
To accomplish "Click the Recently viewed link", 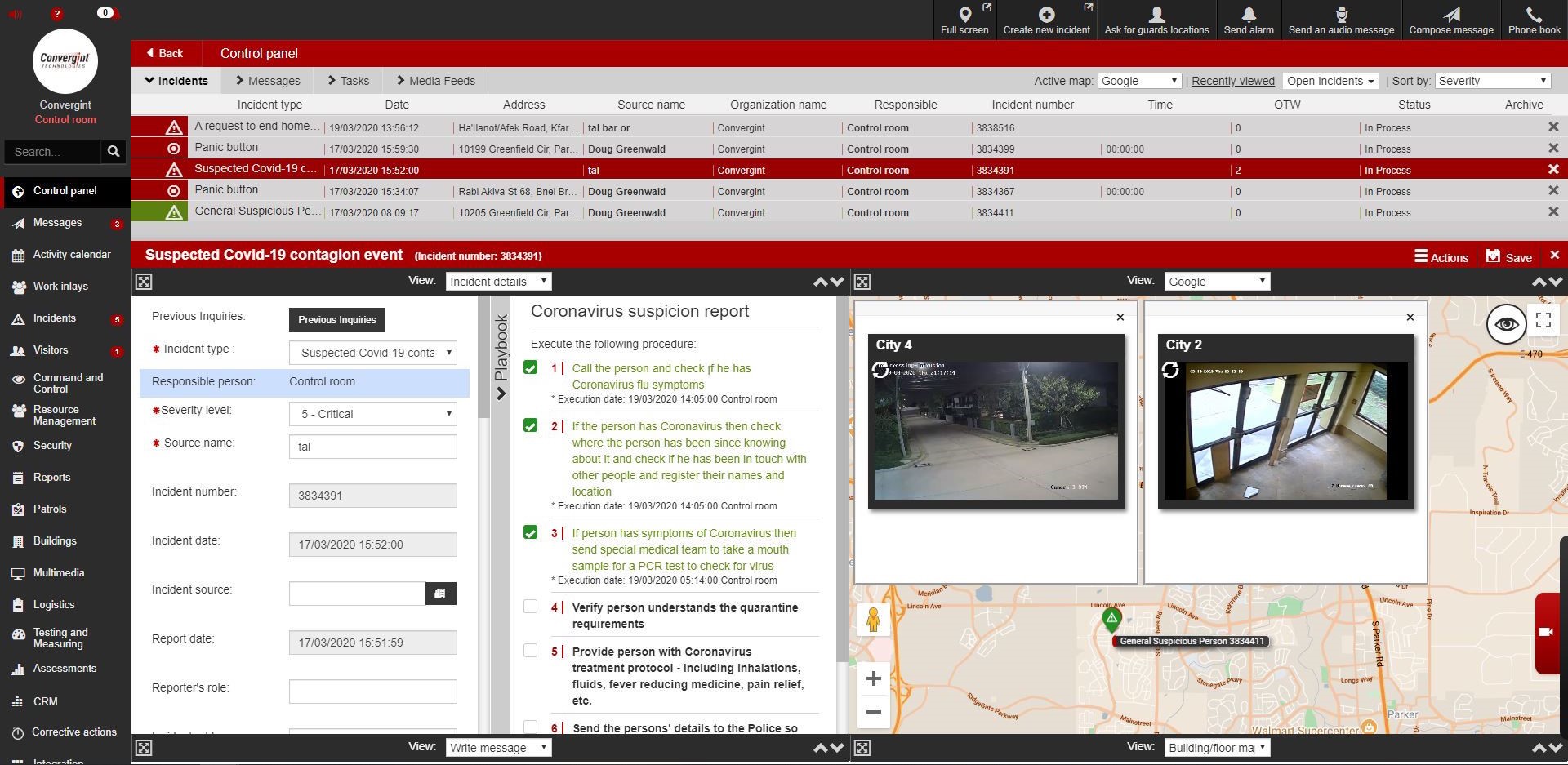I will (1232, 81).
